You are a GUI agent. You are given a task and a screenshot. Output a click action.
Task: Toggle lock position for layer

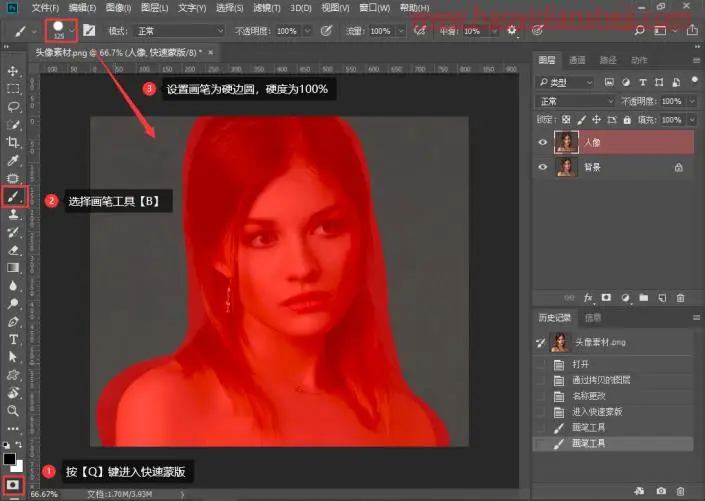[x=596, y=120]
